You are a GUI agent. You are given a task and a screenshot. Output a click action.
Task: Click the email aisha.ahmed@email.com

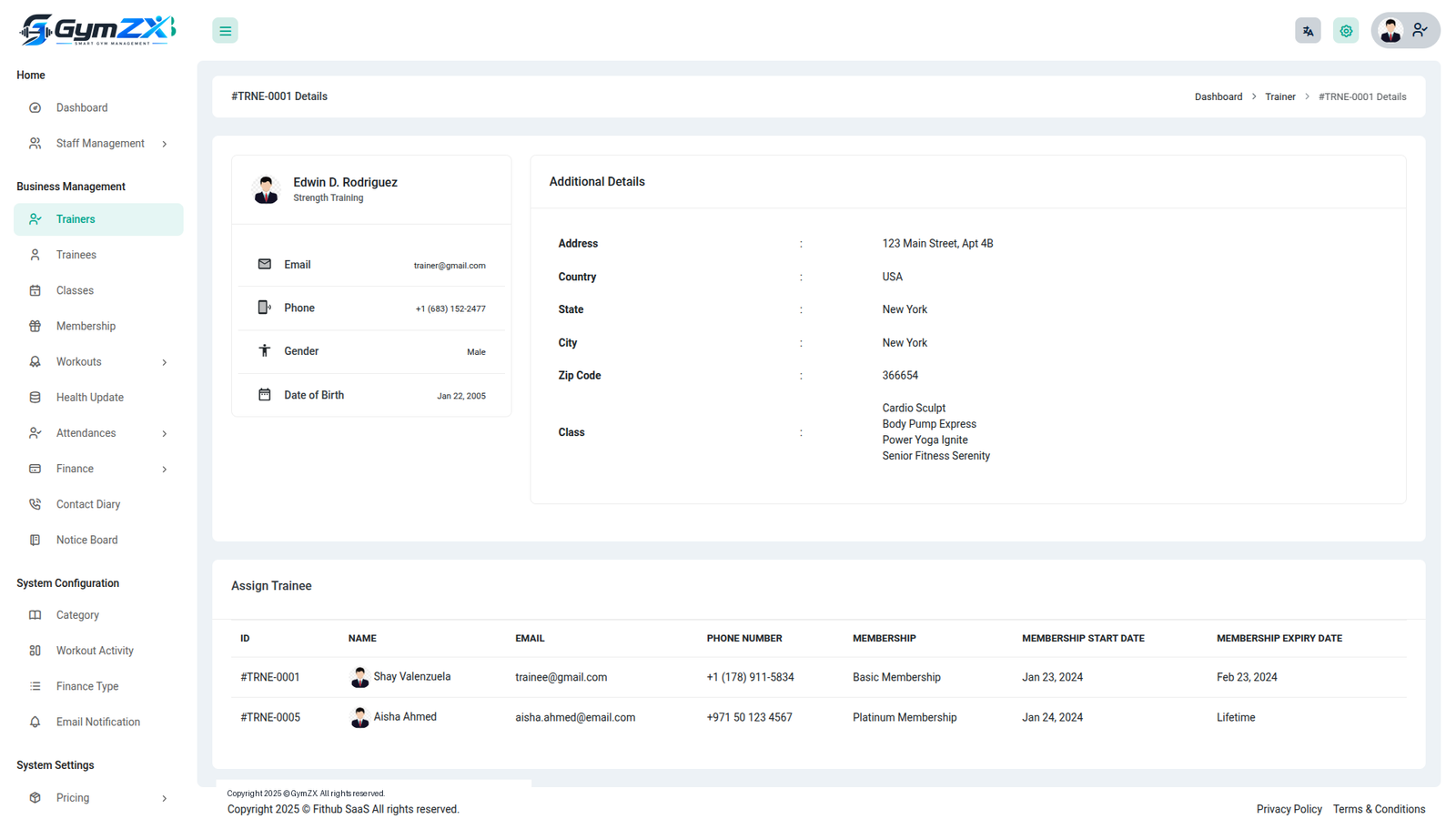click(575, 717)
